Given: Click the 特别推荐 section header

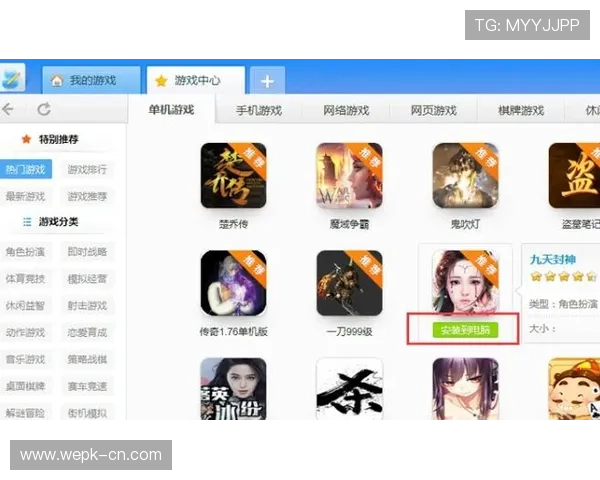Looking at the screenshot, I should point(58,139).
